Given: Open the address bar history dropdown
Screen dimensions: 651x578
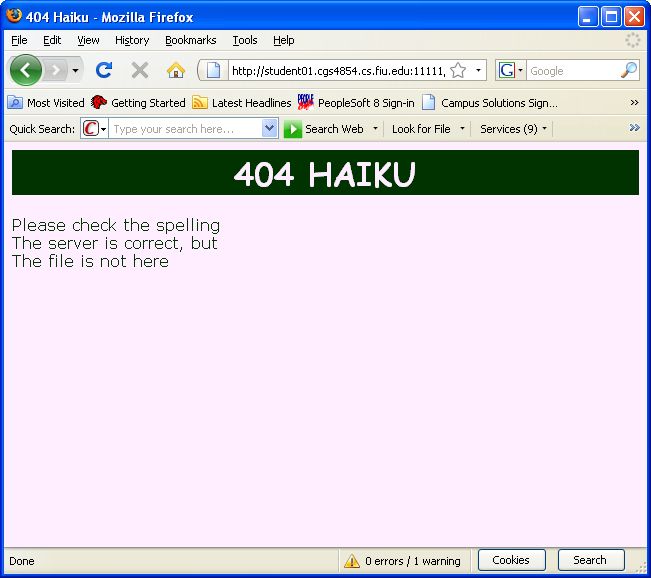Looking at the screenshot, I should (478, 70).
